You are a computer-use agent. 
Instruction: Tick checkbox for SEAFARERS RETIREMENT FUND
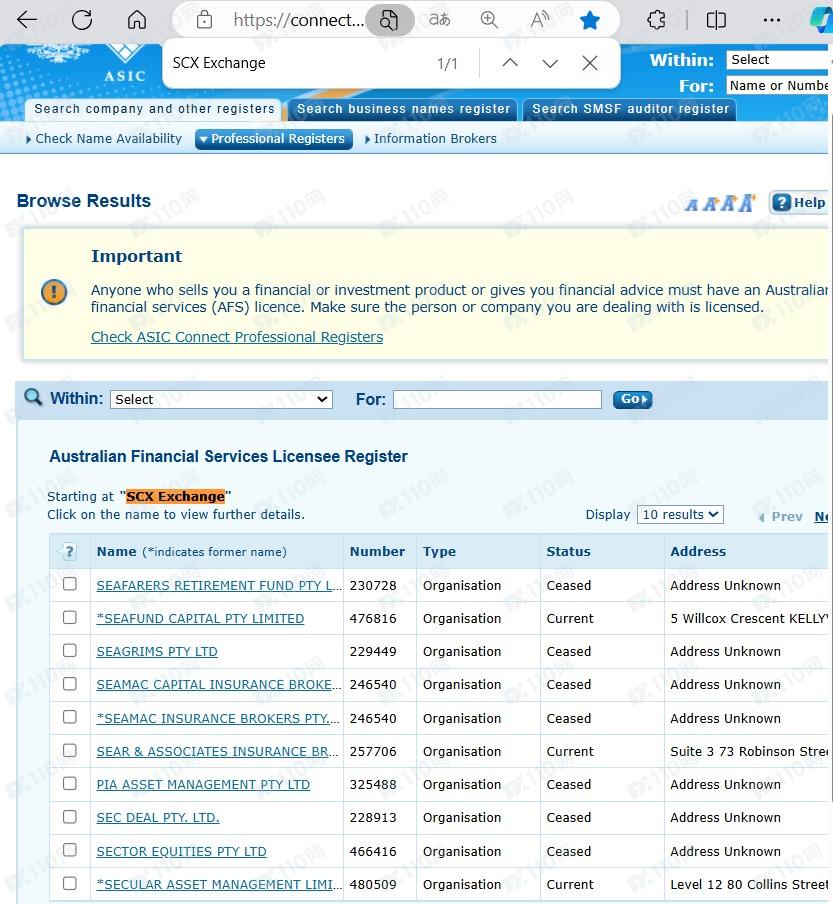coord(70,584)
